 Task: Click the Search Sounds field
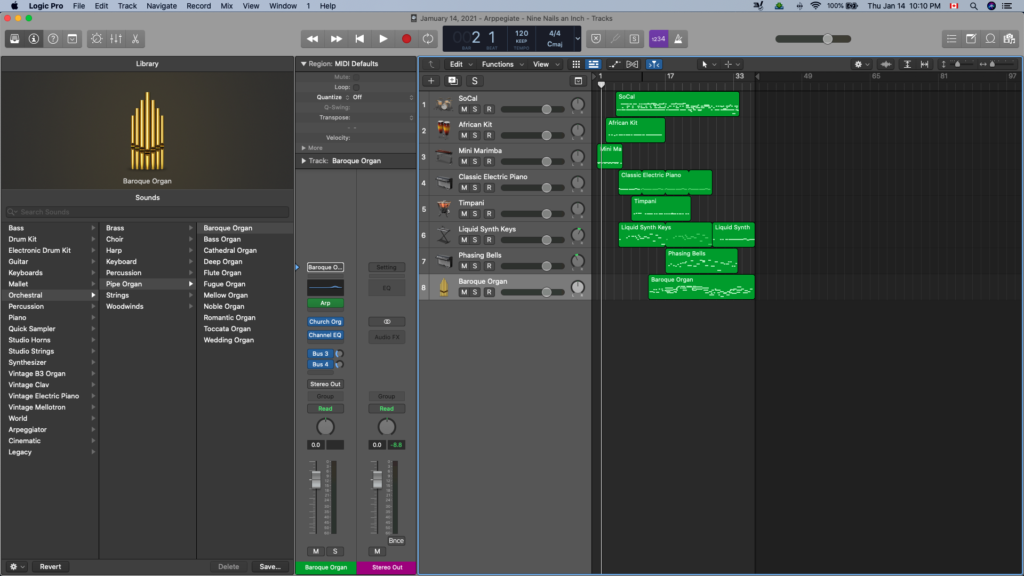[148, 212]
